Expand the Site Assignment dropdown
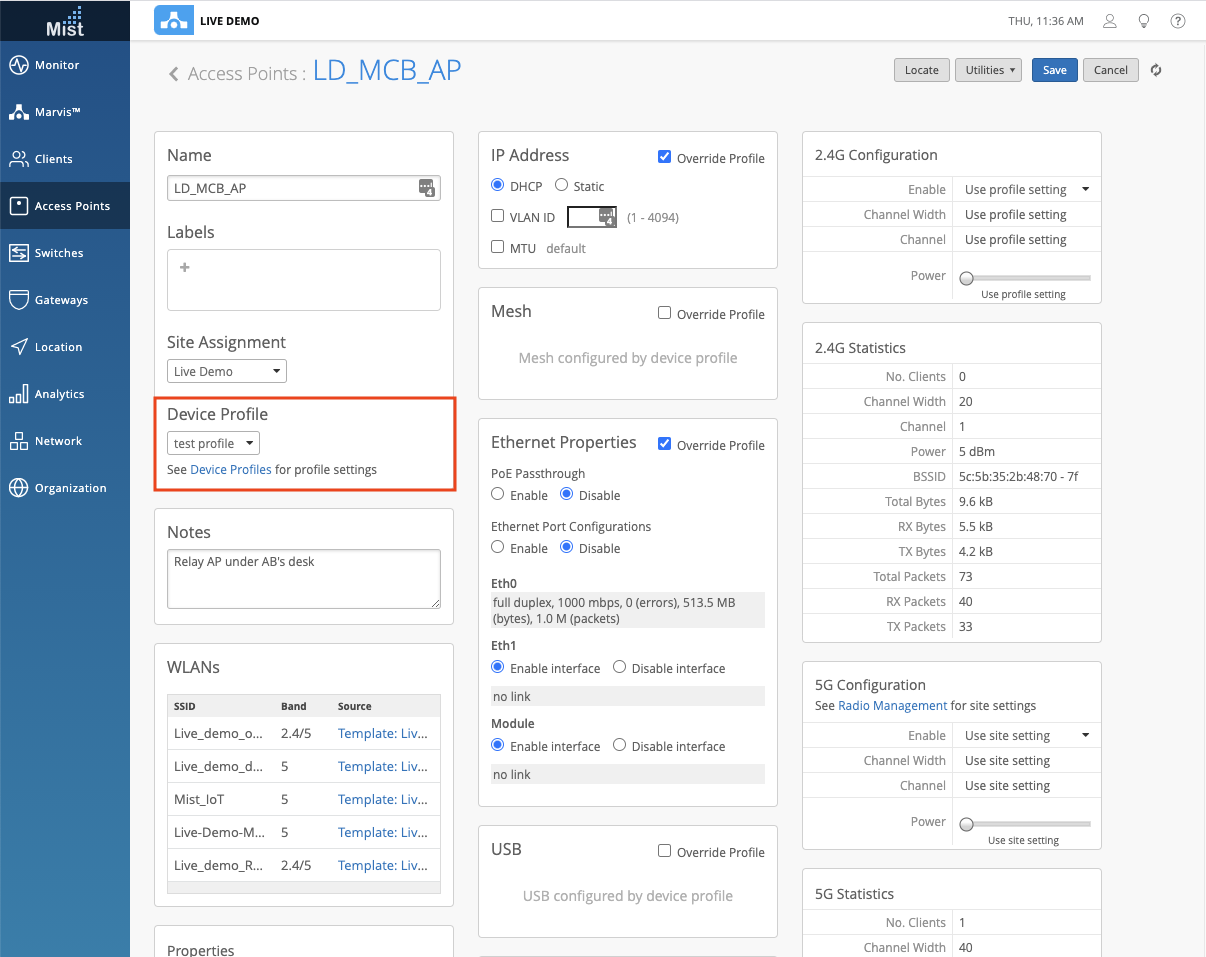Screen dimensions: 1206x957 click(x=227, y=371)
